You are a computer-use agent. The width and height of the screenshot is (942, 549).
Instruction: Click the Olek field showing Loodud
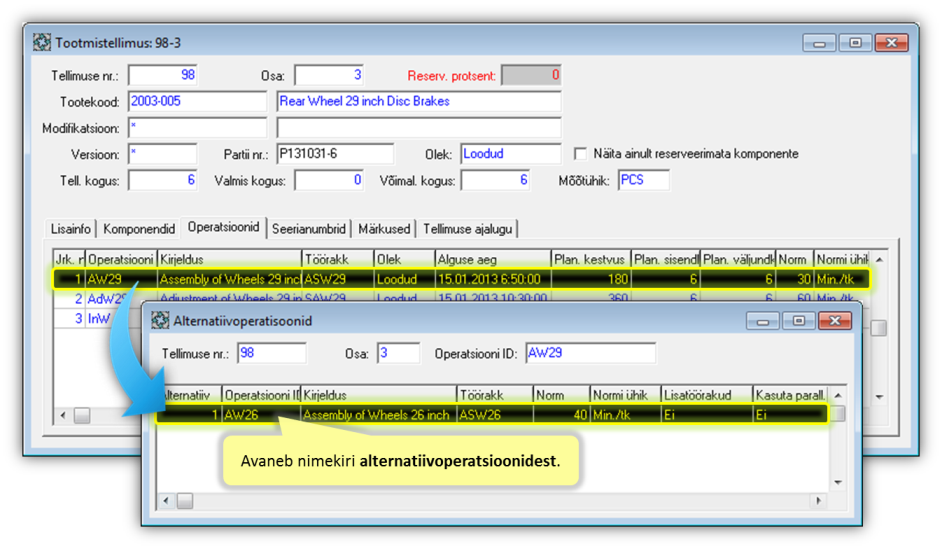coord(511,154)
